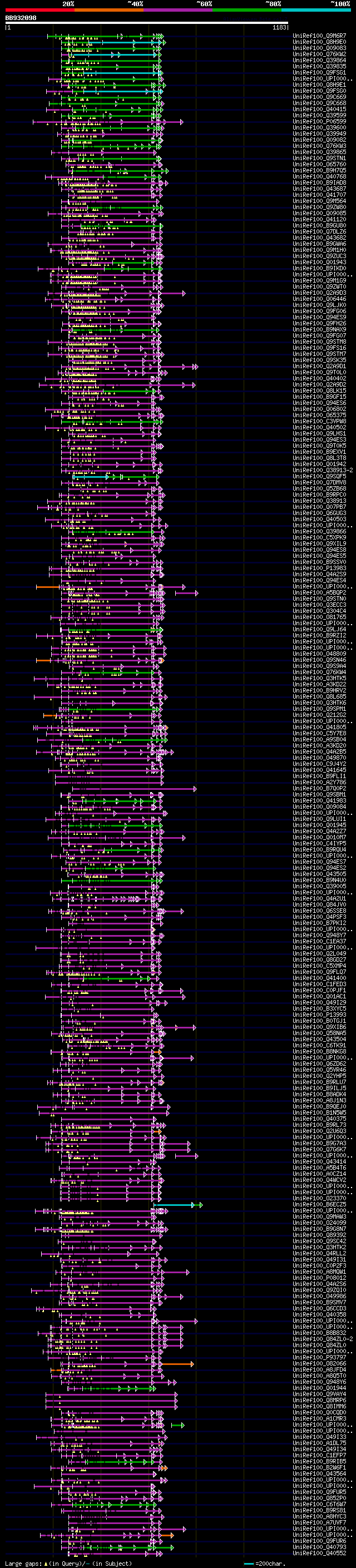Click the orange ~40% identity legend bar

pyautogui.click(x=109, y=10)
